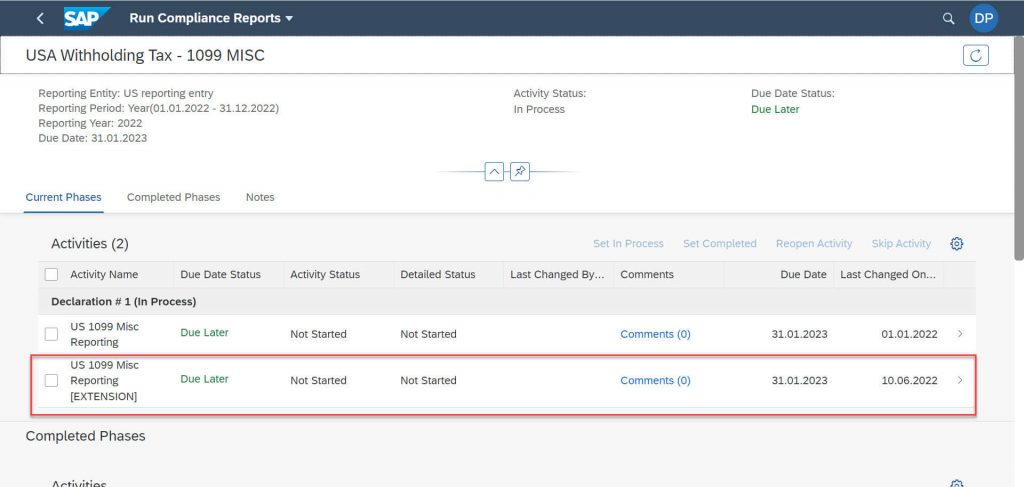Click the Set In Process button

tap(628, 244)
